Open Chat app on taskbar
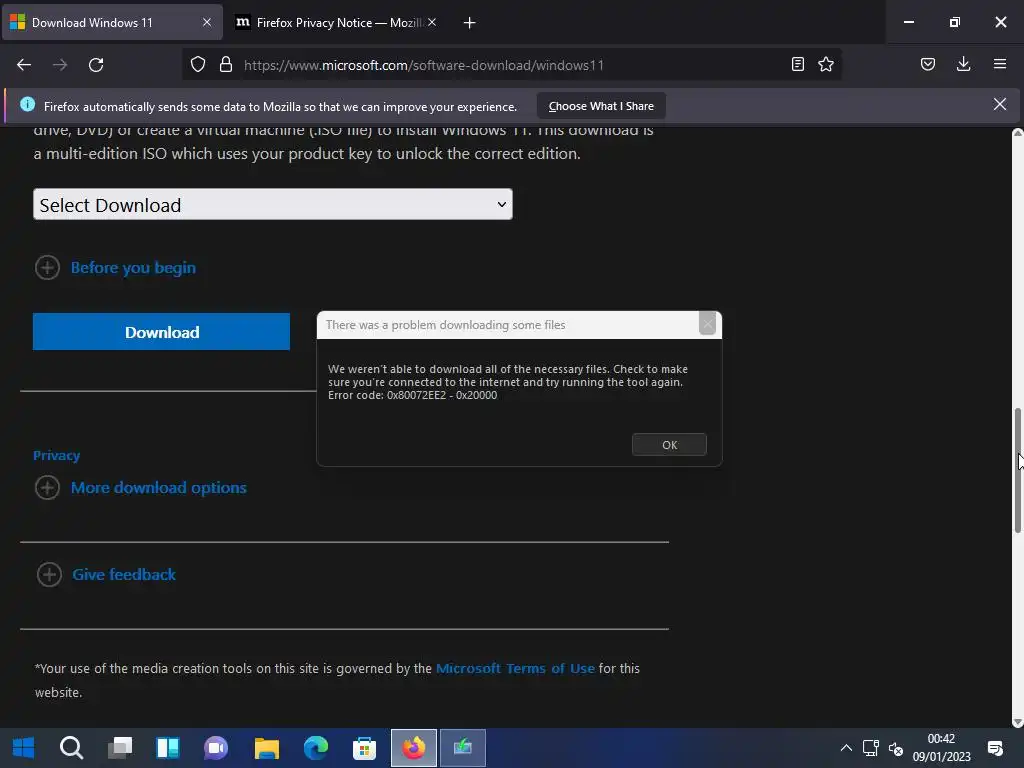The height and width of the screenshot is (768, 1024). (216, 748)
